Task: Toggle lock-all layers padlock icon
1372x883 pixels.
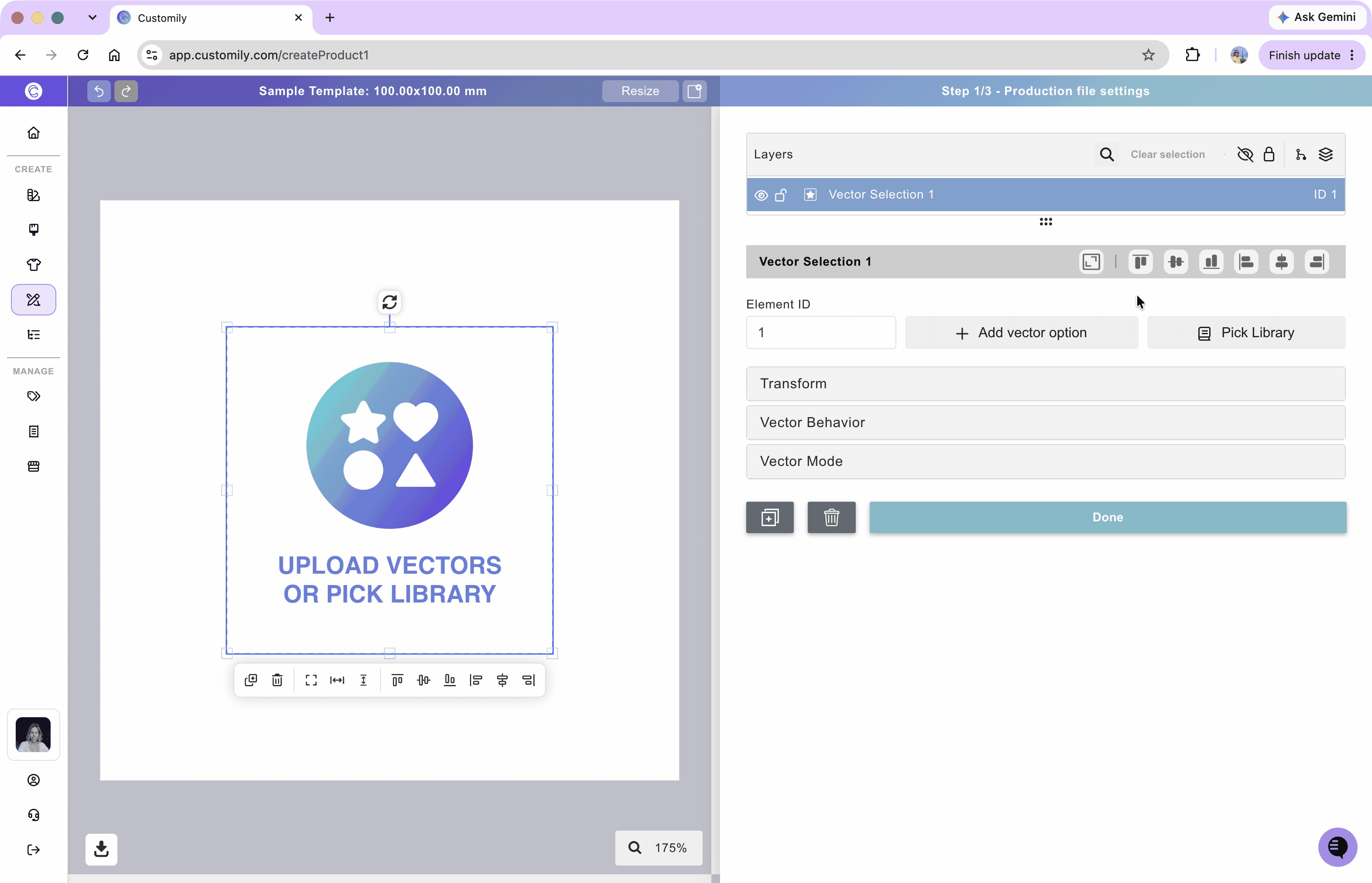Action: point(1269,154)
